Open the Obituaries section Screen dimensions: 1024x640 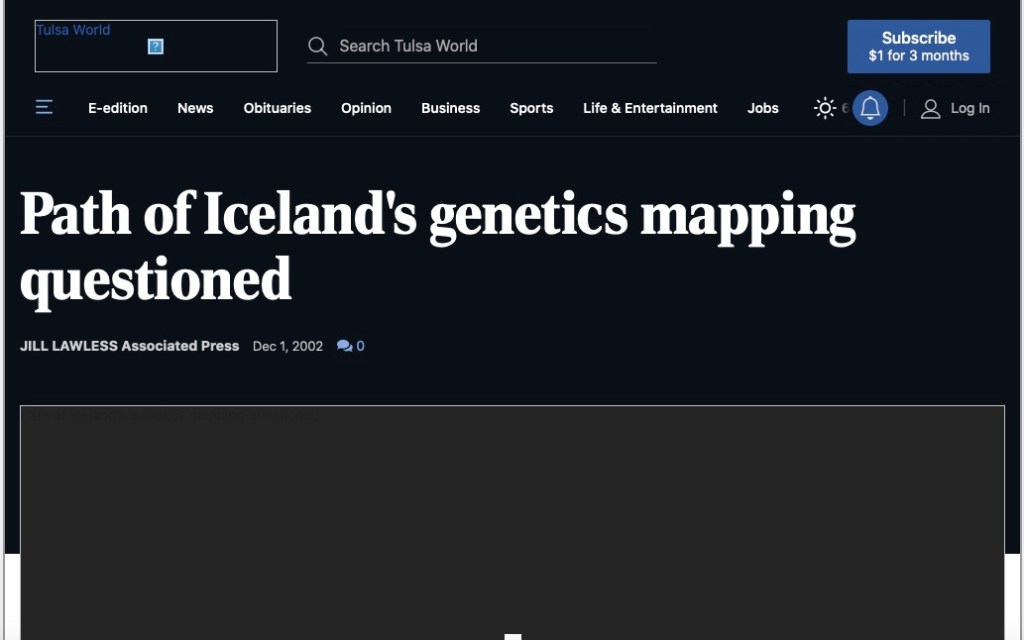pyautogui.click(x=277, y=108)
